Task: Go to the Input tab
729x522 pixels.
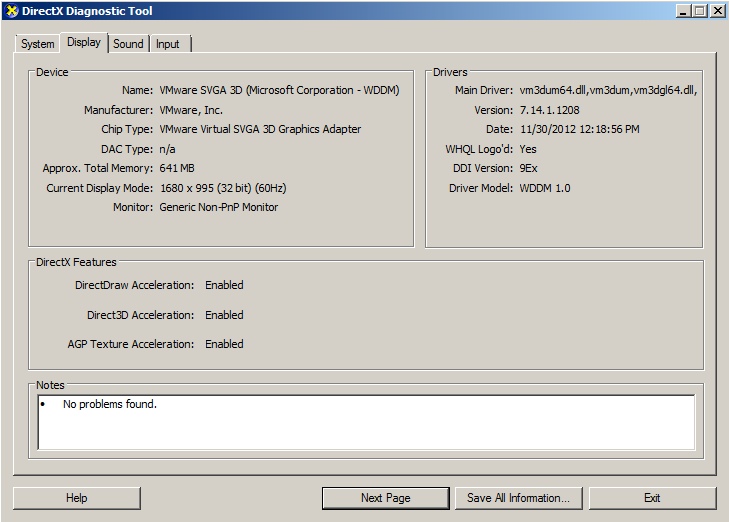Action: coord(168,44)
